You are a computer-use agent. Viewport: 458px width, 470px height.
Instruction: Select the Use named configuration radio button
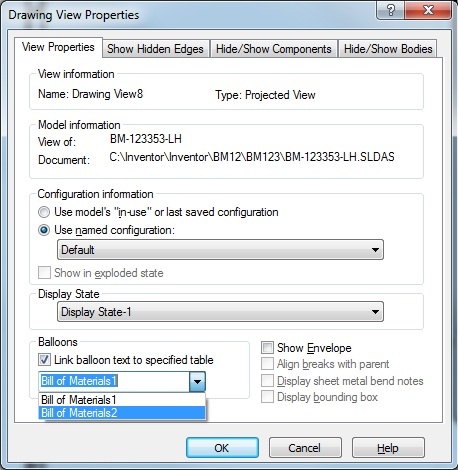pyautogui.click(x=44, y=230)
